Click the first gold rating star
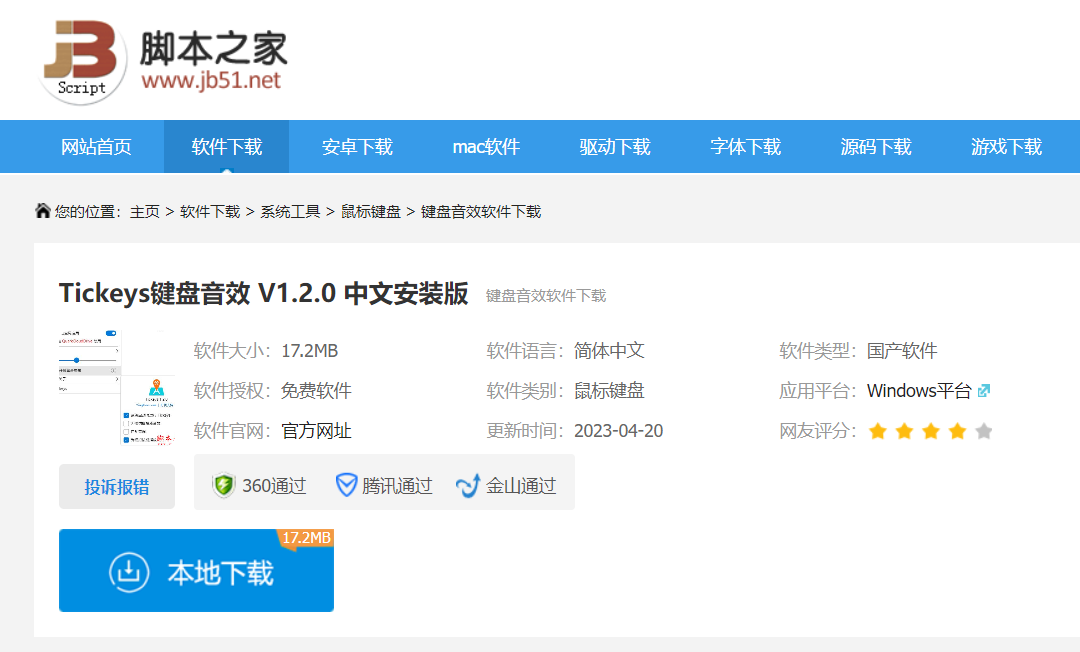Screen dimensions: 1080x652 [878, 431]
